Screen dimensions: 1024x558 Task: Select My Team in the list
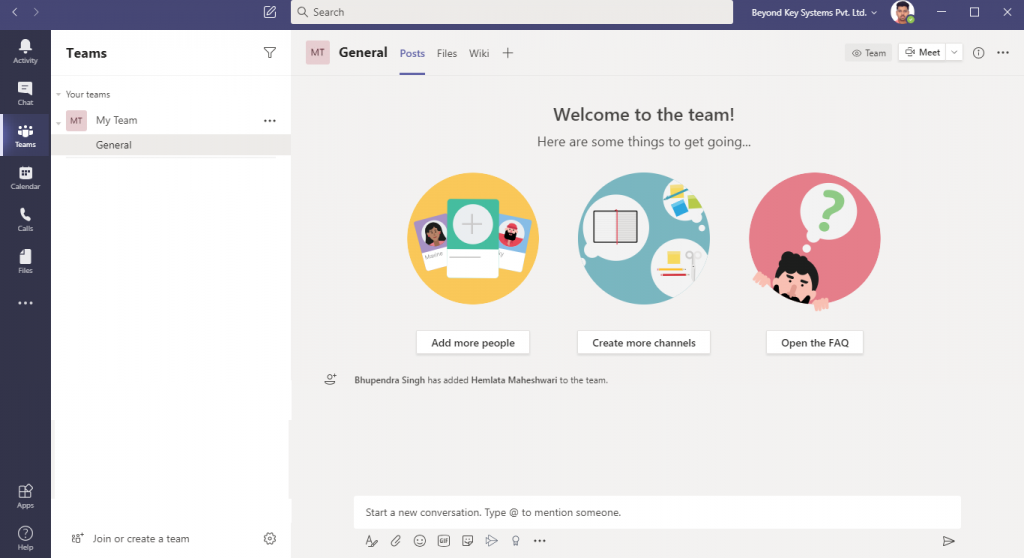(116, 120)
